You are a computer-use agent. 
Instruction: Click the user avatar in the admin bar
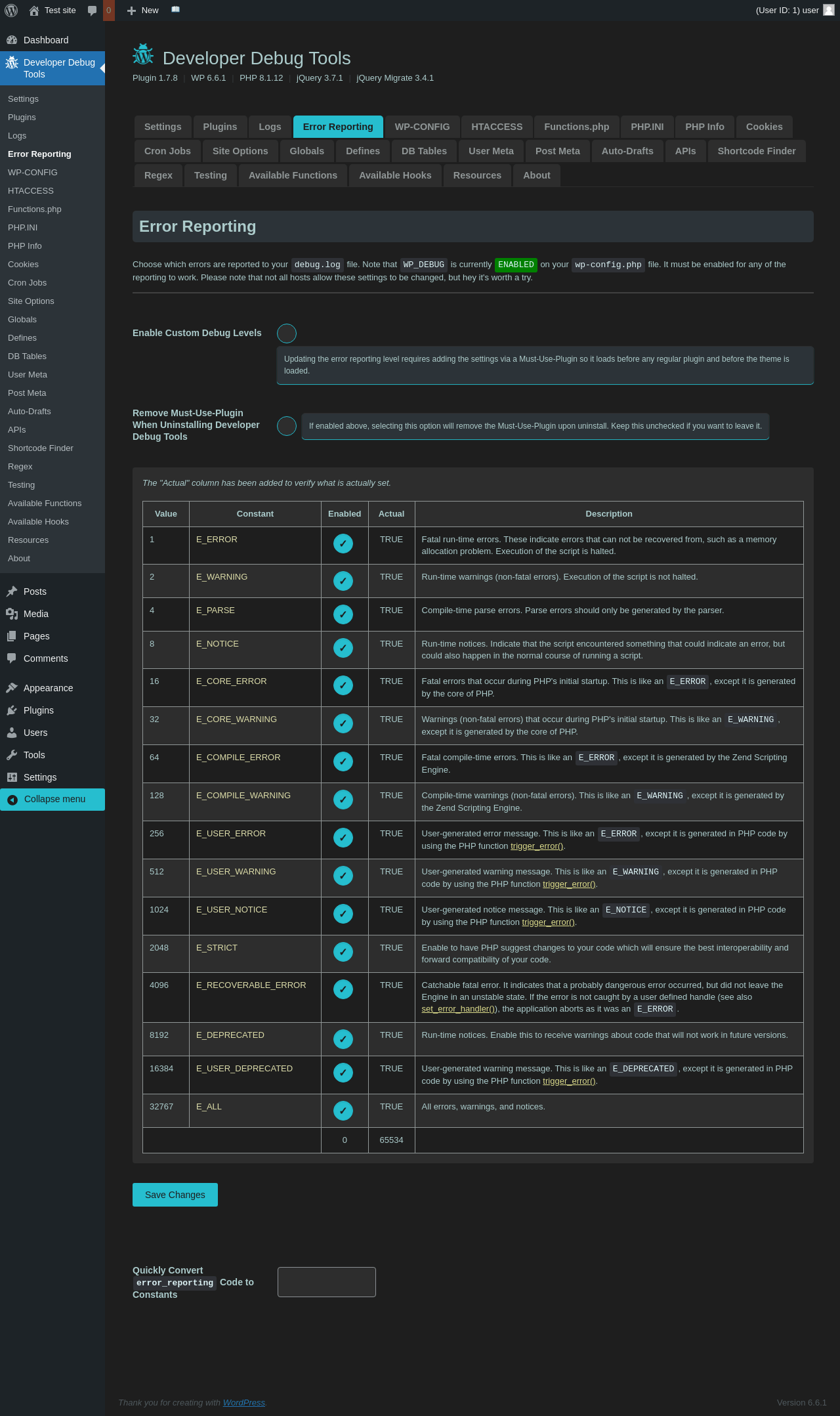829,11
